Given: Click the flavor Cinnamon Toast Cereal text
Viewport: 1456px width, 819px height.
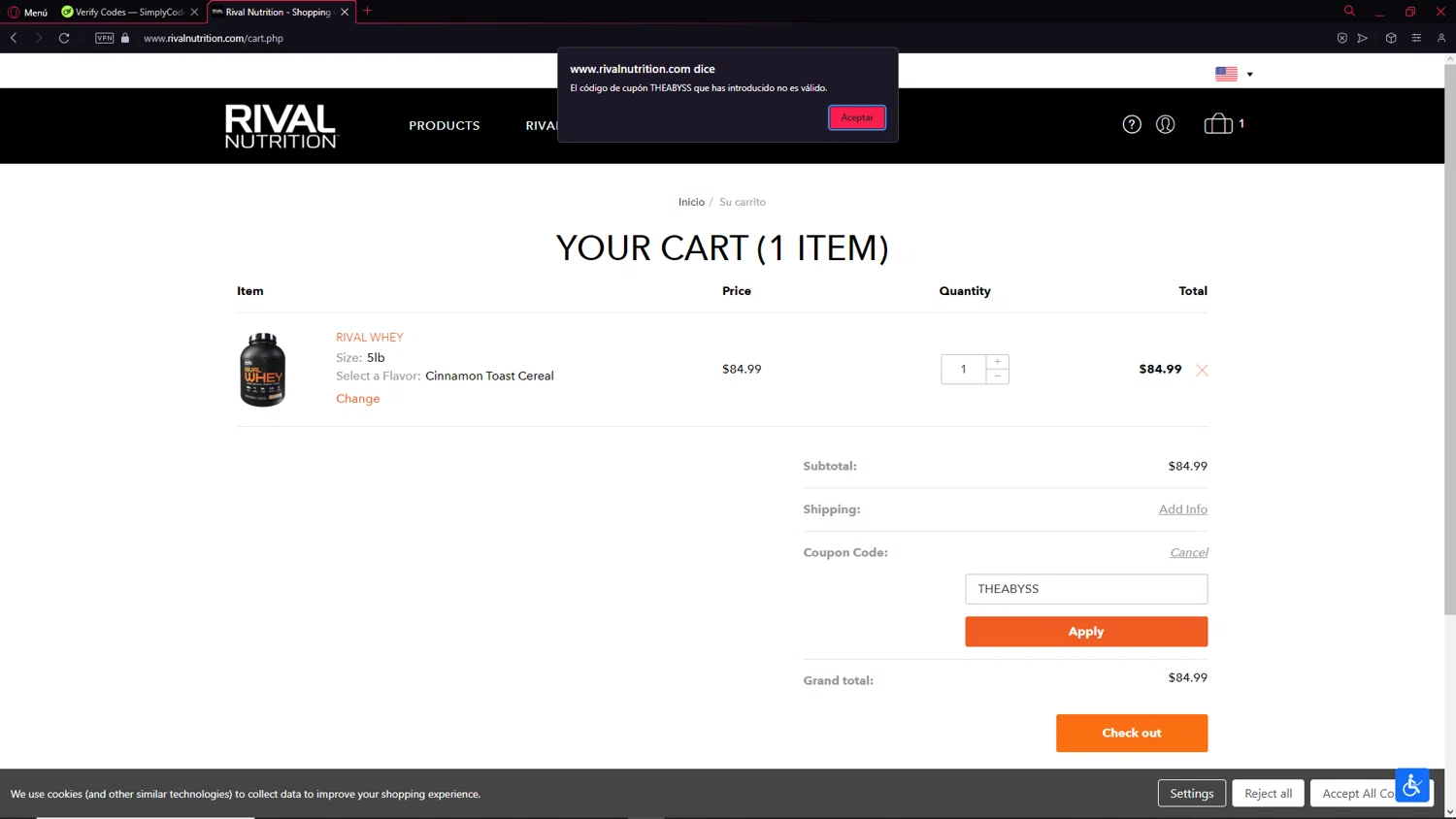Looking at the screenshot, I should point(489,376).
